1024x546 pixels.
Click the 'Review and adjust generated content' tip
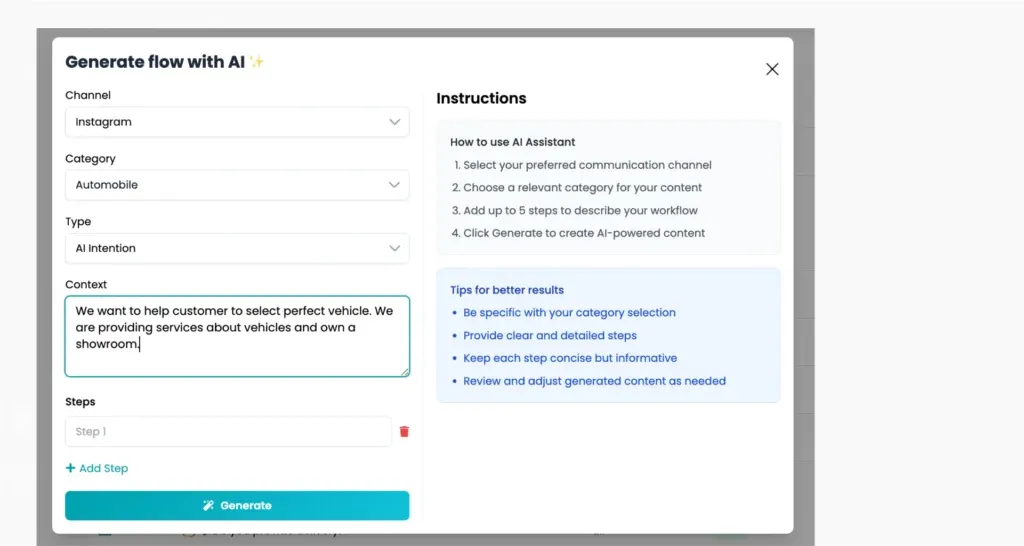(594, 381)
